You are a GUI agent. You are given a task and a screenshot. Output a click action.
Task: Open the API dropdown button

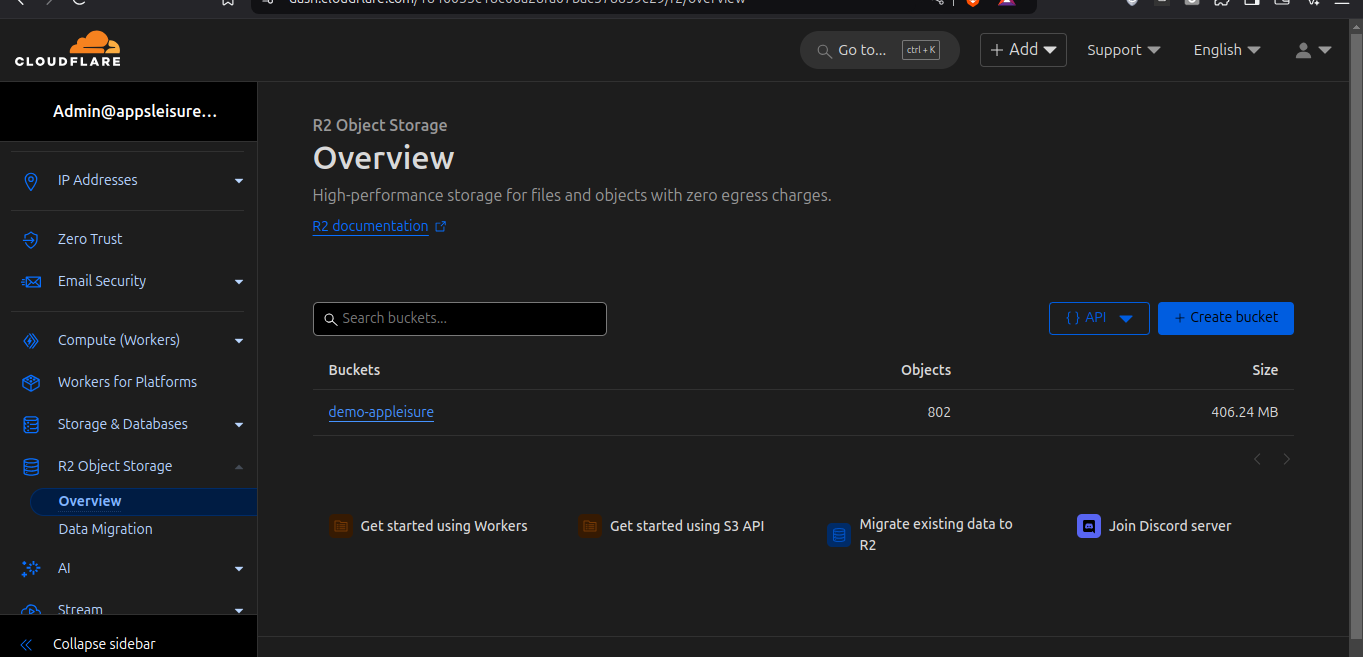[1098, 317]
